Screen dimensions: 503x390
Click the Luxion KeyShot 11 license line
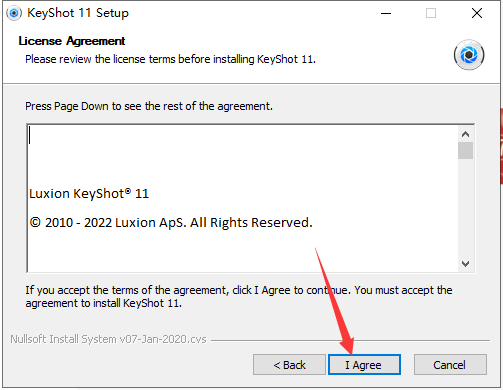(x=89, y=194)
